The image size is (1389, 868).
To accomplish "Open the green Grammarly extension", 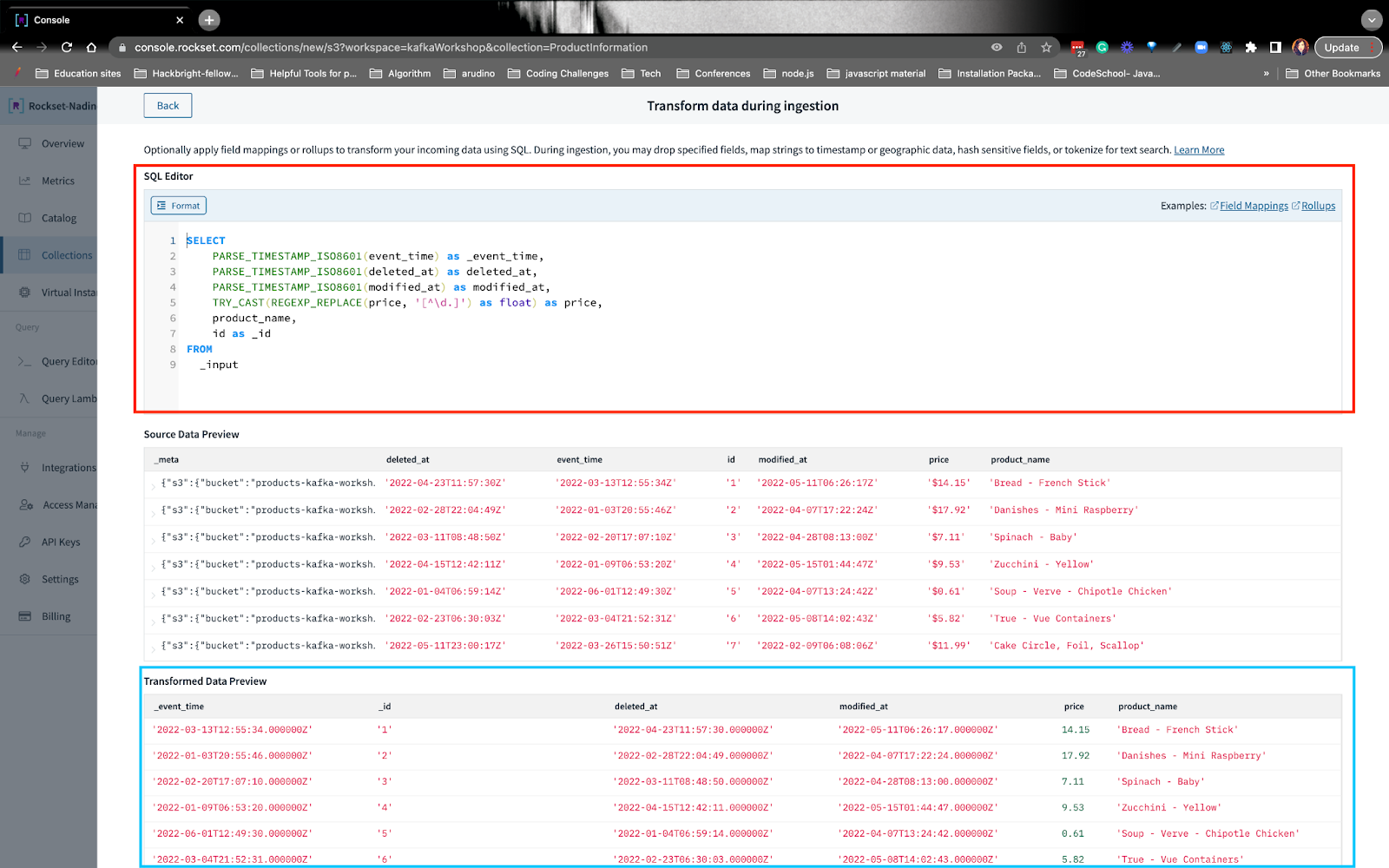I will coord(1103,47).
